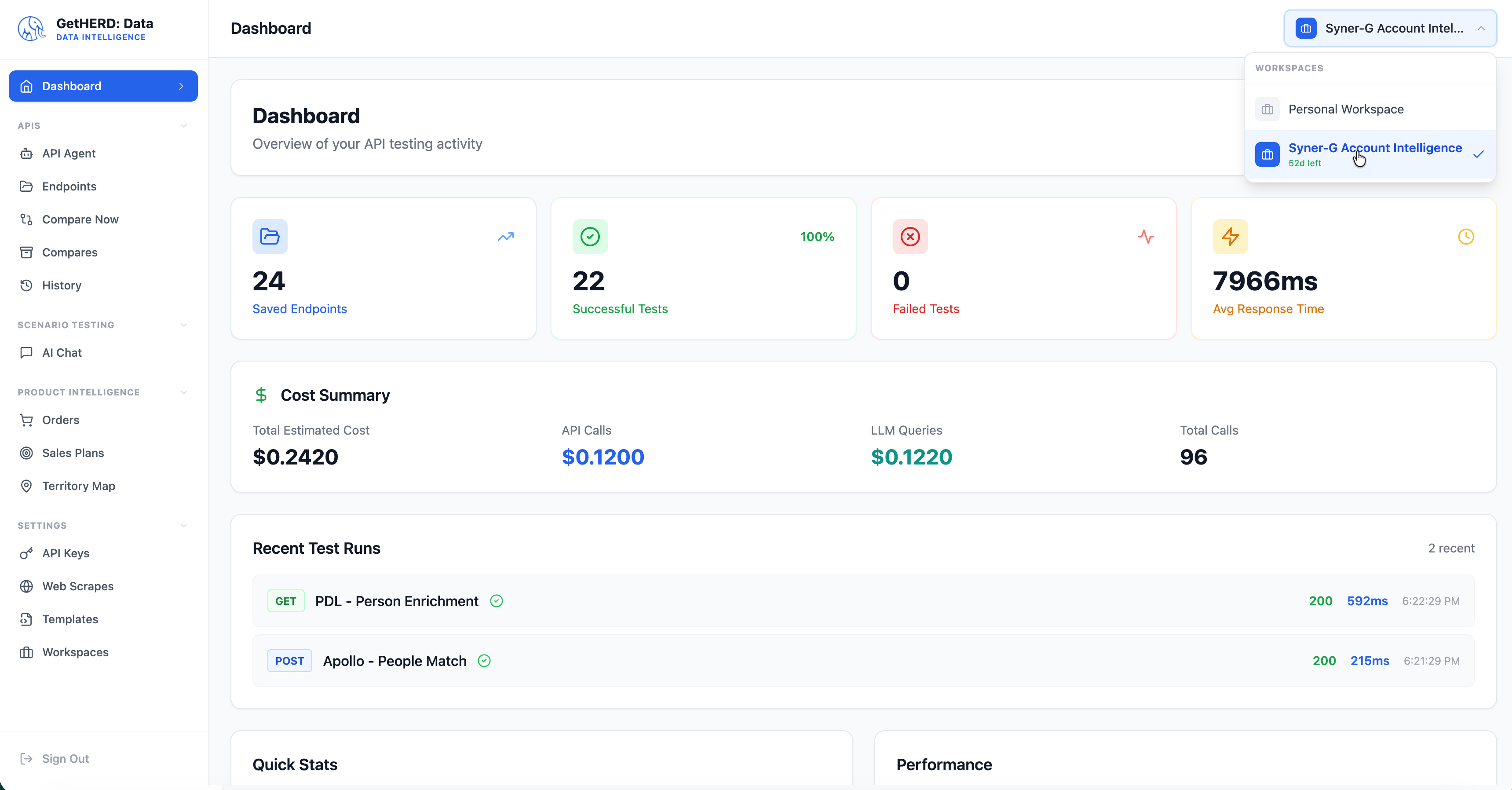
Task: Collapse the Syner-G Account Intel workspace dropdown
Action: pos(1481,28)
